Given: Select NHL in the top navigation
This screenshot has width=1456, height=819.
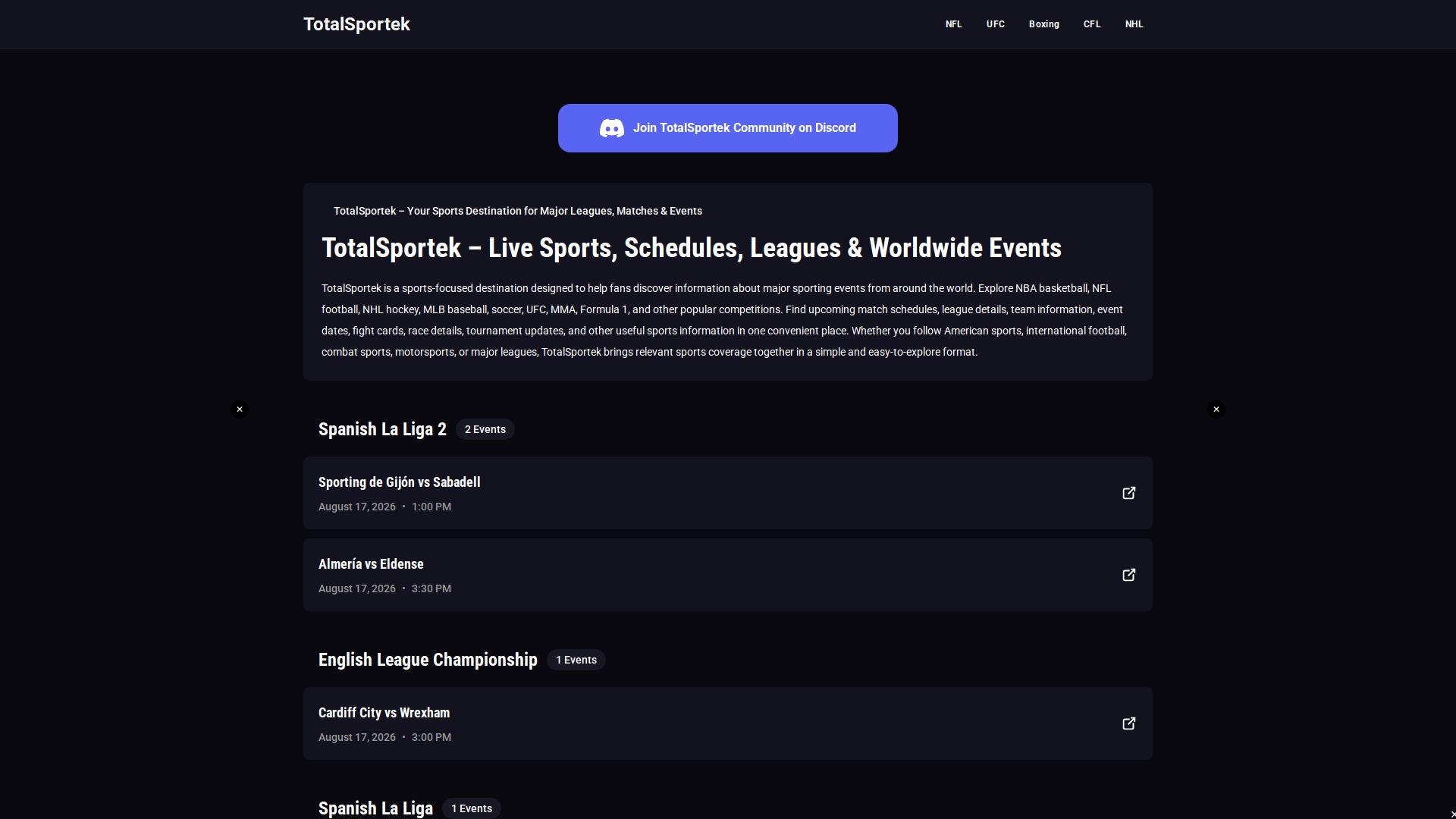Looking at the screenshot, I should 1134,24.
